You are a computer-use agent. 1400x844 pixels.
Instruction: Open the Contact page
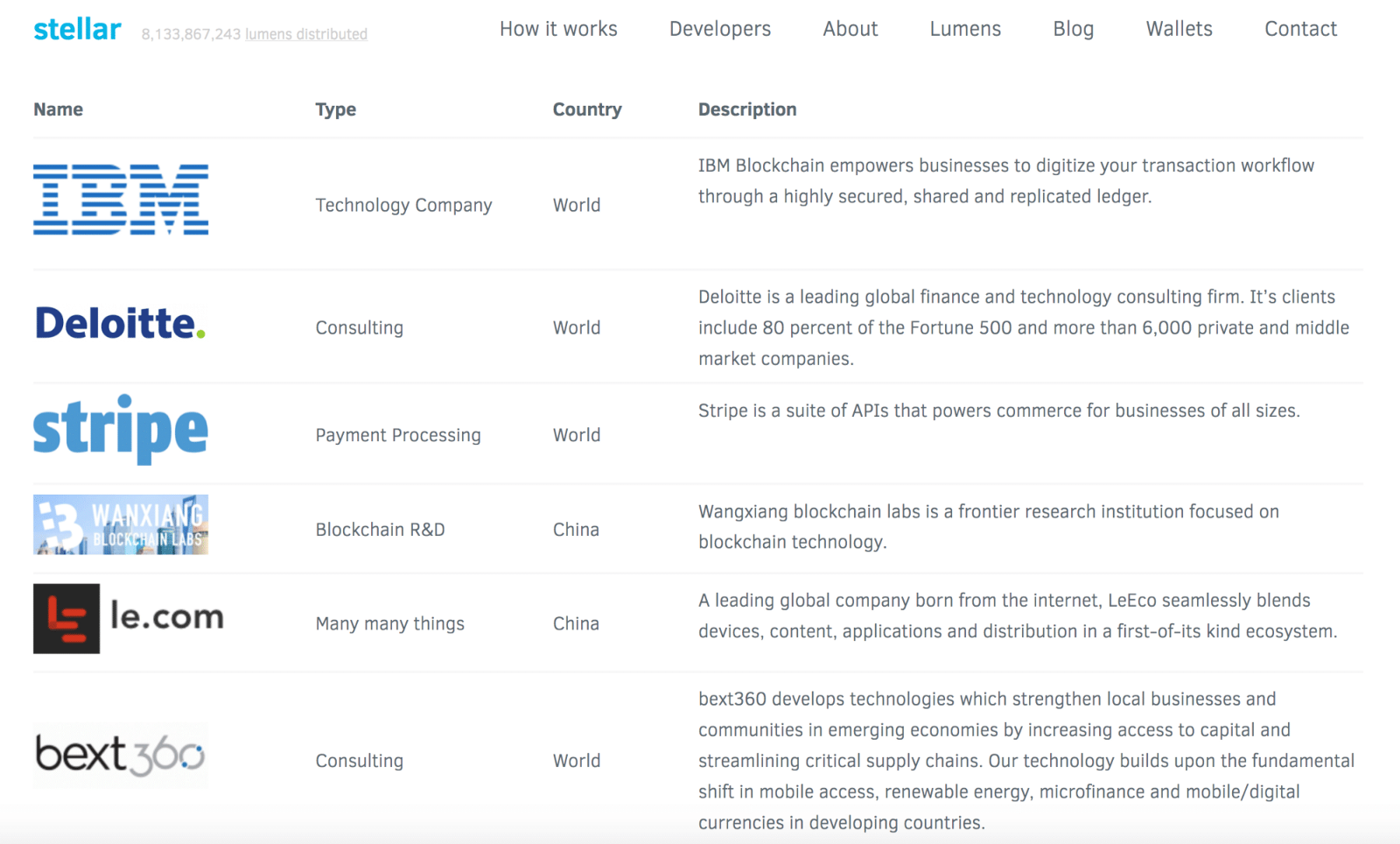(x=1300, y=29)
